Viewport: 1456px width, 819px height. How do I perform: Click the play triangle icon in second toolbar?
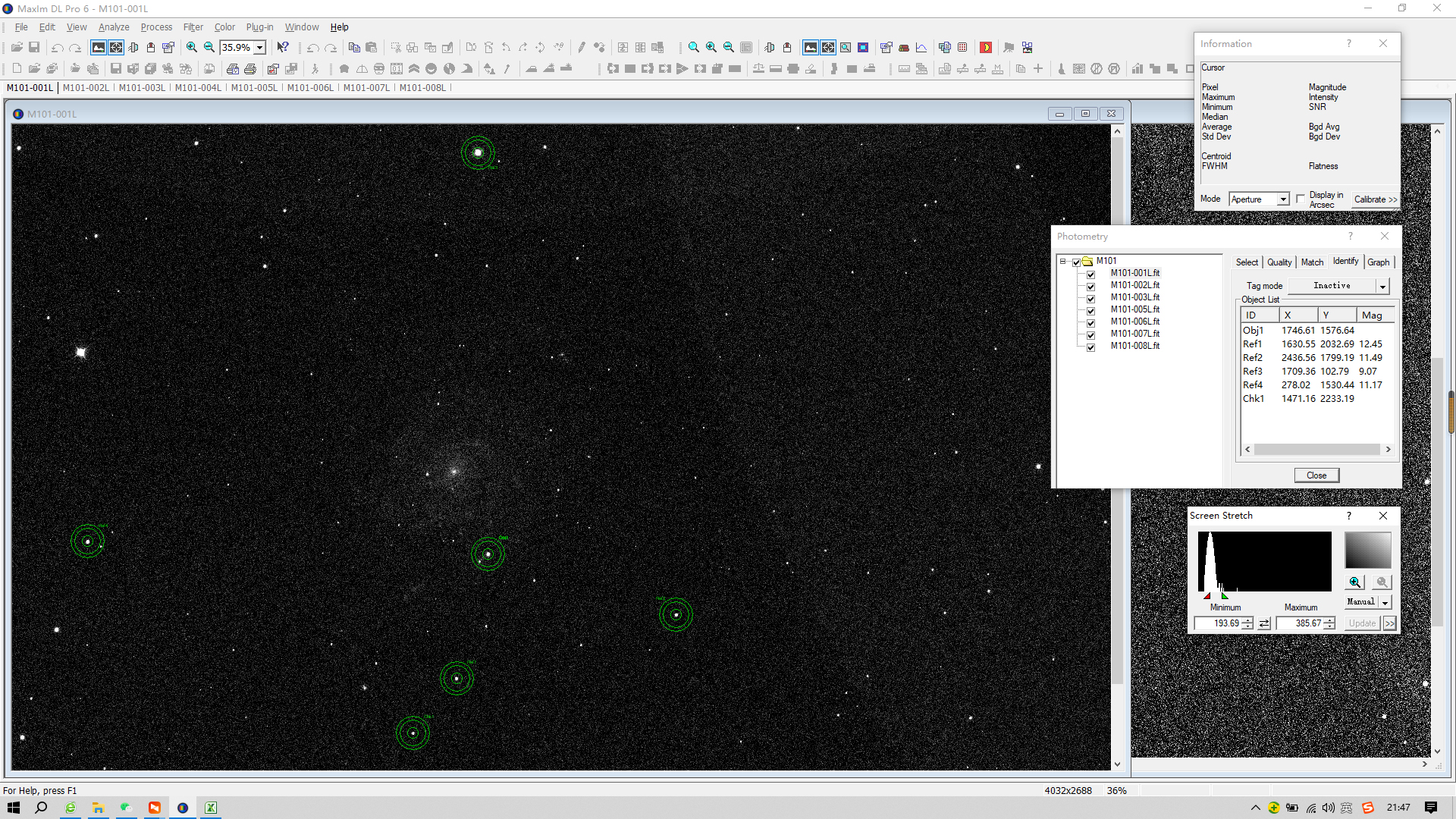point(682,68)
